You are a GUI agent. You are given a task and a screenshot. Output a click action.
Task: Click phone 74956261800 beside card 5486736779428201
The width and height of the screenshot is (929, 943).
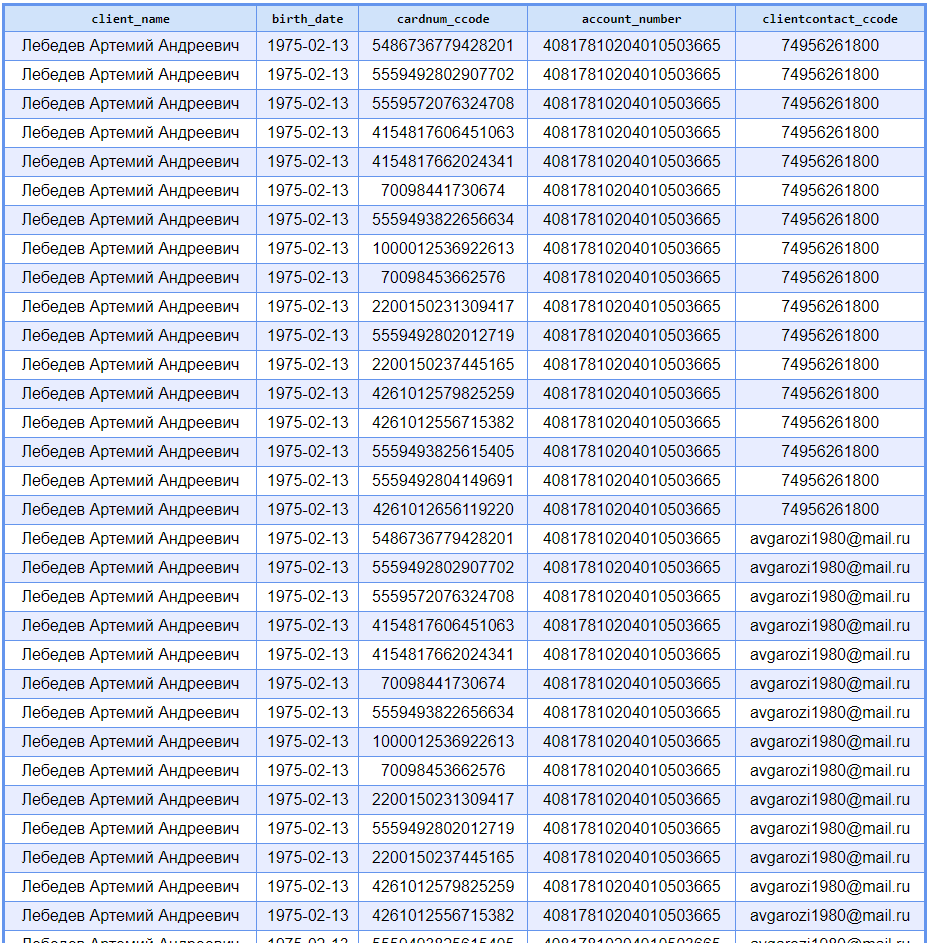click(x=829, y=45)
